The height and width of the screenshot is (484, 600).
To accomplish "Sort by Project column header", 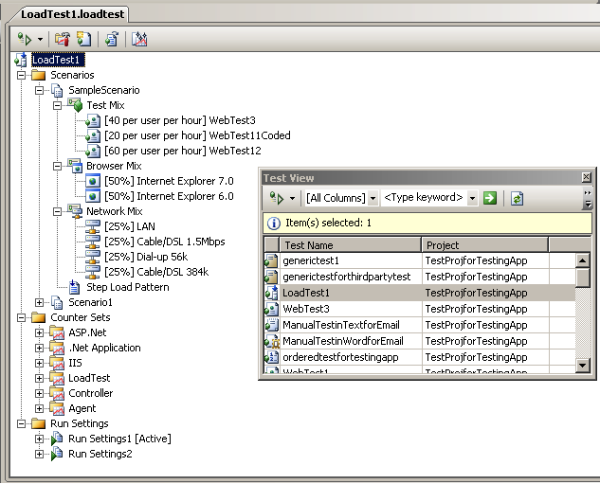I will [x=485, y=245].
